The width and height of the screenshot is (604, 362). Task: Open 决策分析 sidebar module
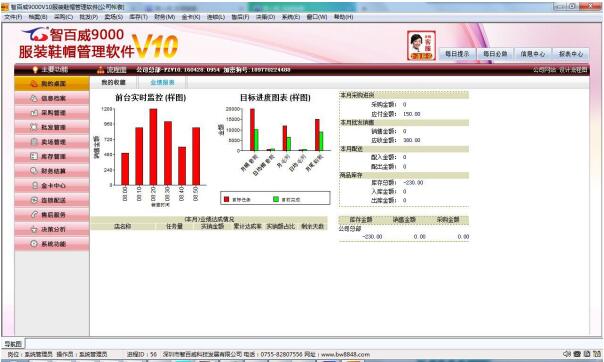coord(52,229)
